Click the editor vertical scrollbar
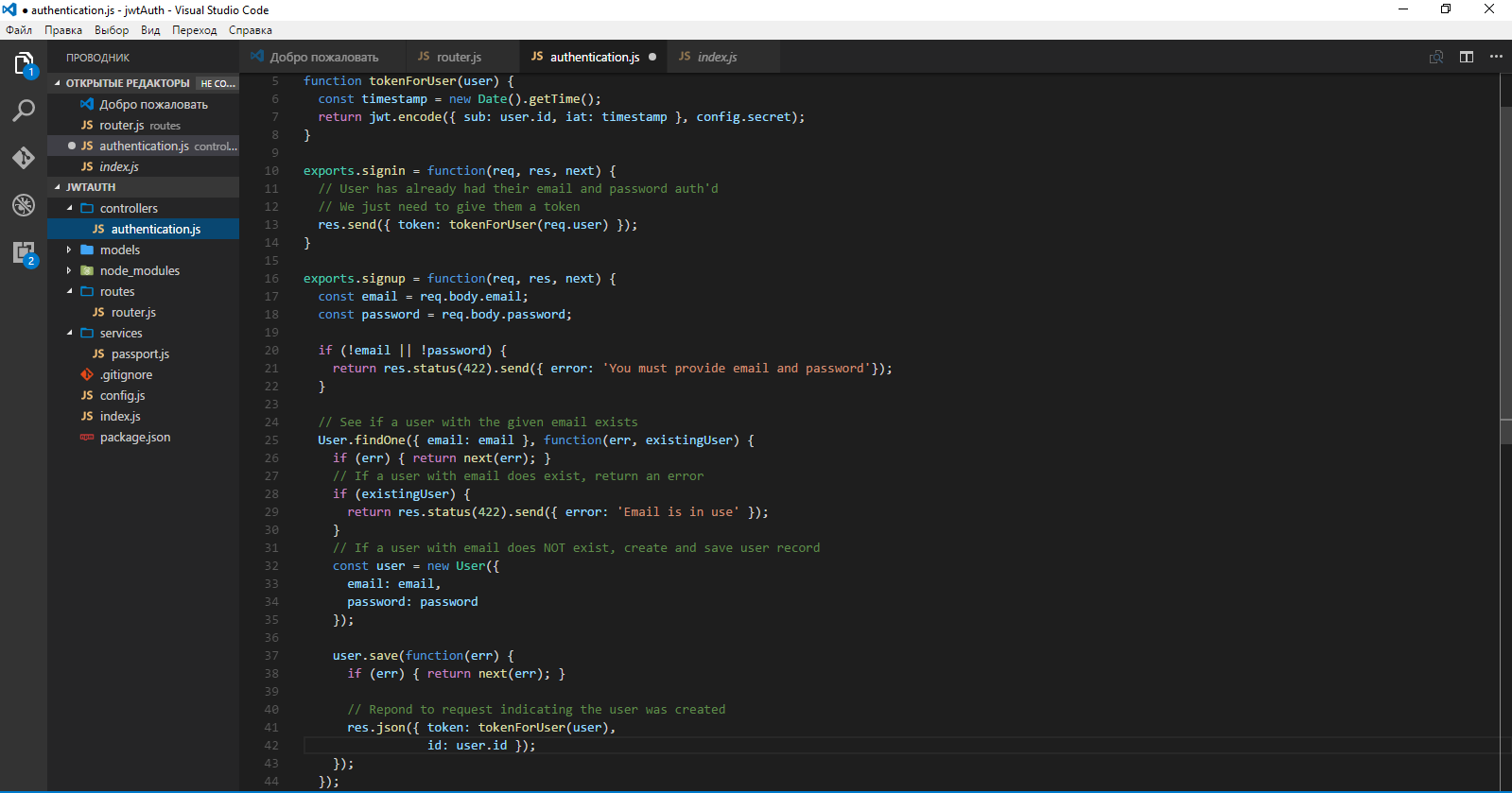This screenshot has height=793, width=1512. tap(1505, 274)
